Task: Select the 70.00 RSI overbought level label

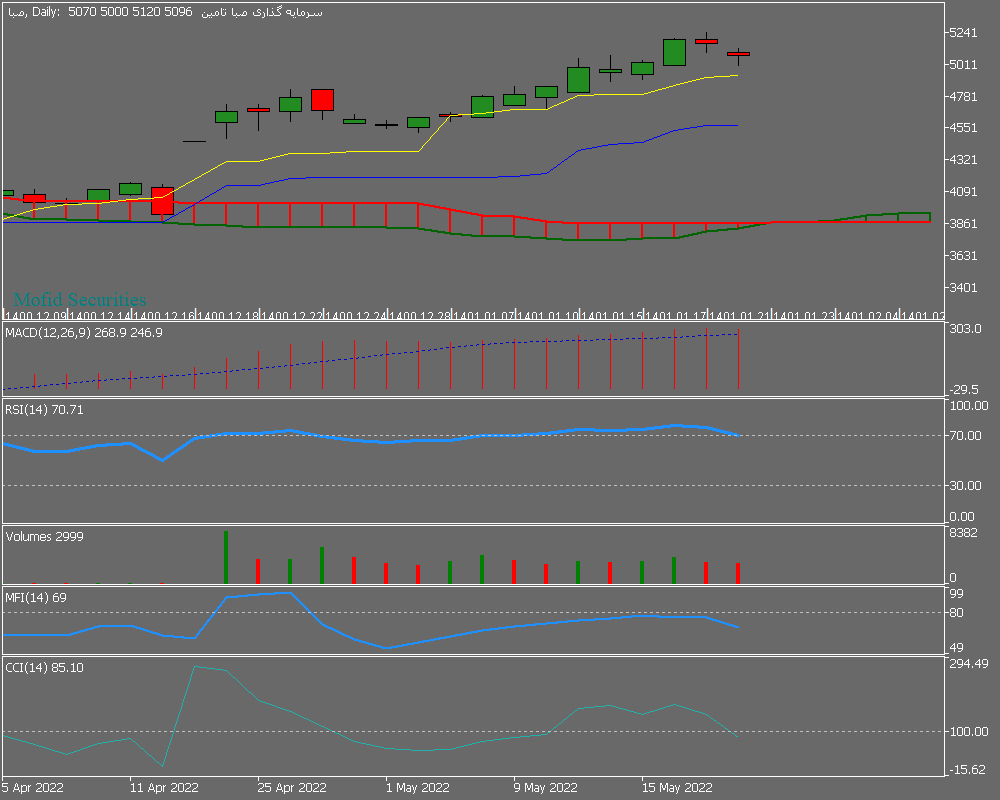Action: 966,436
